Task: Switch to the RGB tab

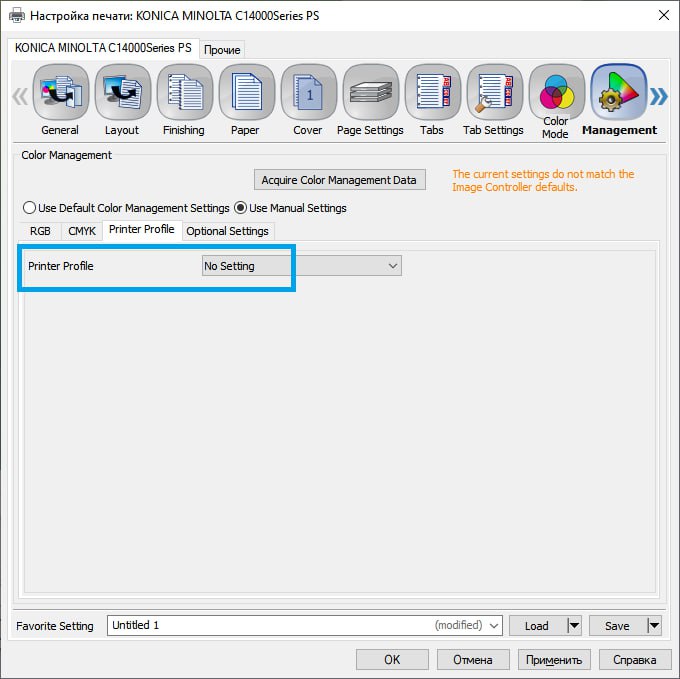Action: coord(40,231)
